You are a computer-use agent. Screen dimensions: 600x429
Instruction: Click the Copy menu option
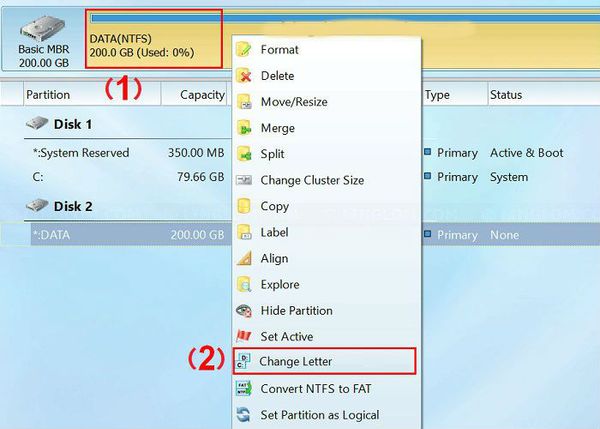click(x=274, y=206)
